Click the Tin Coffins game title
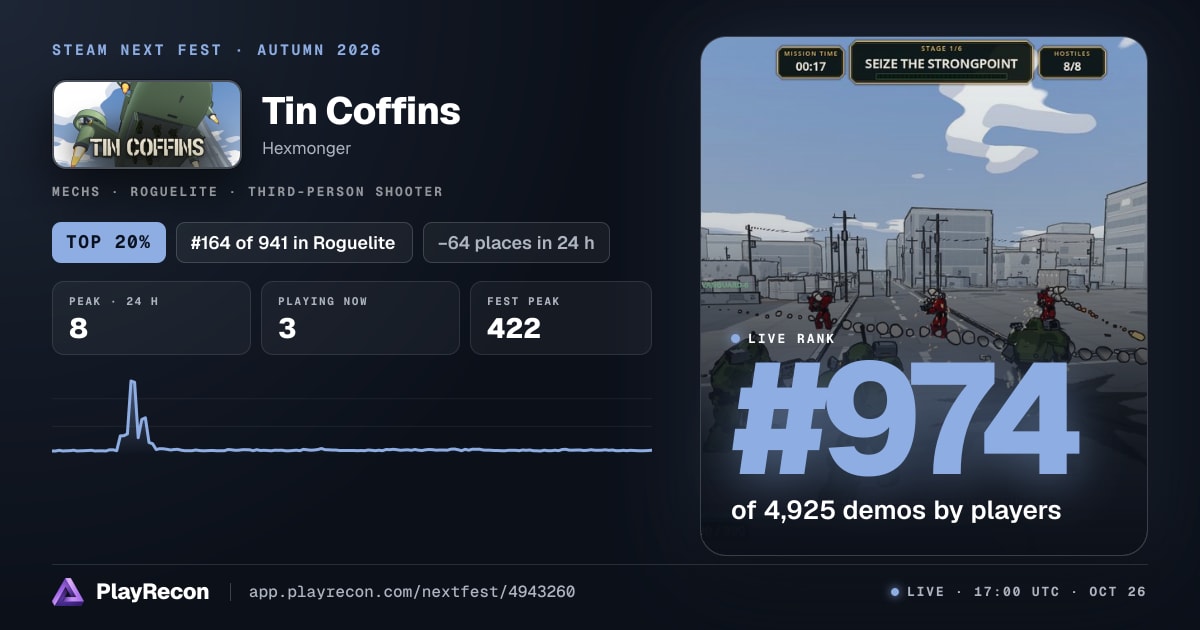This screenshot has height=630, width=1200. [361, 111]
